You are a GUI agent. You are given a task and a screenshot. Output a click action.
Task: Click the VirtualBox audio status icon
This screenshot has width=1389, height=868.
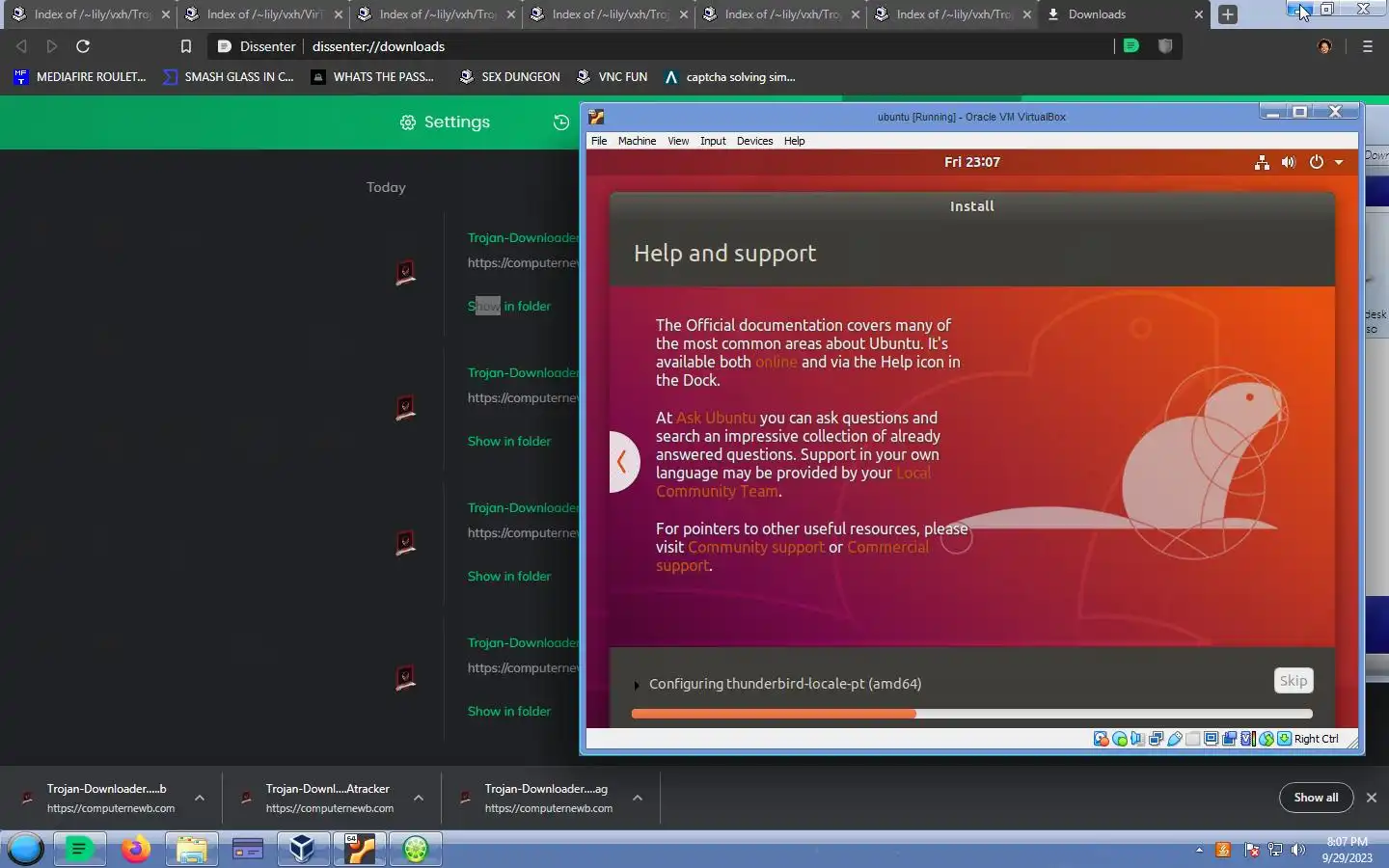pos(1137,739)
